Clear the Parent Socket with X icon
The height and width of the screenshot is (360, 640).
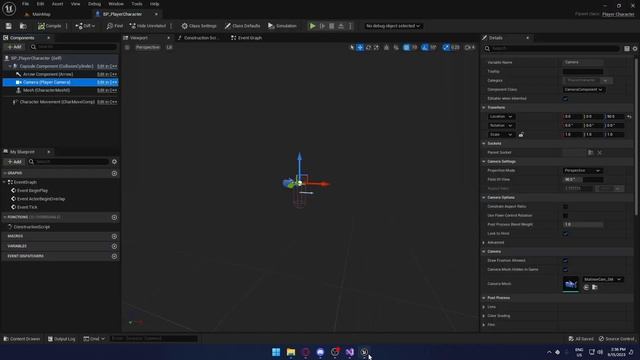(x=600, y=152)
